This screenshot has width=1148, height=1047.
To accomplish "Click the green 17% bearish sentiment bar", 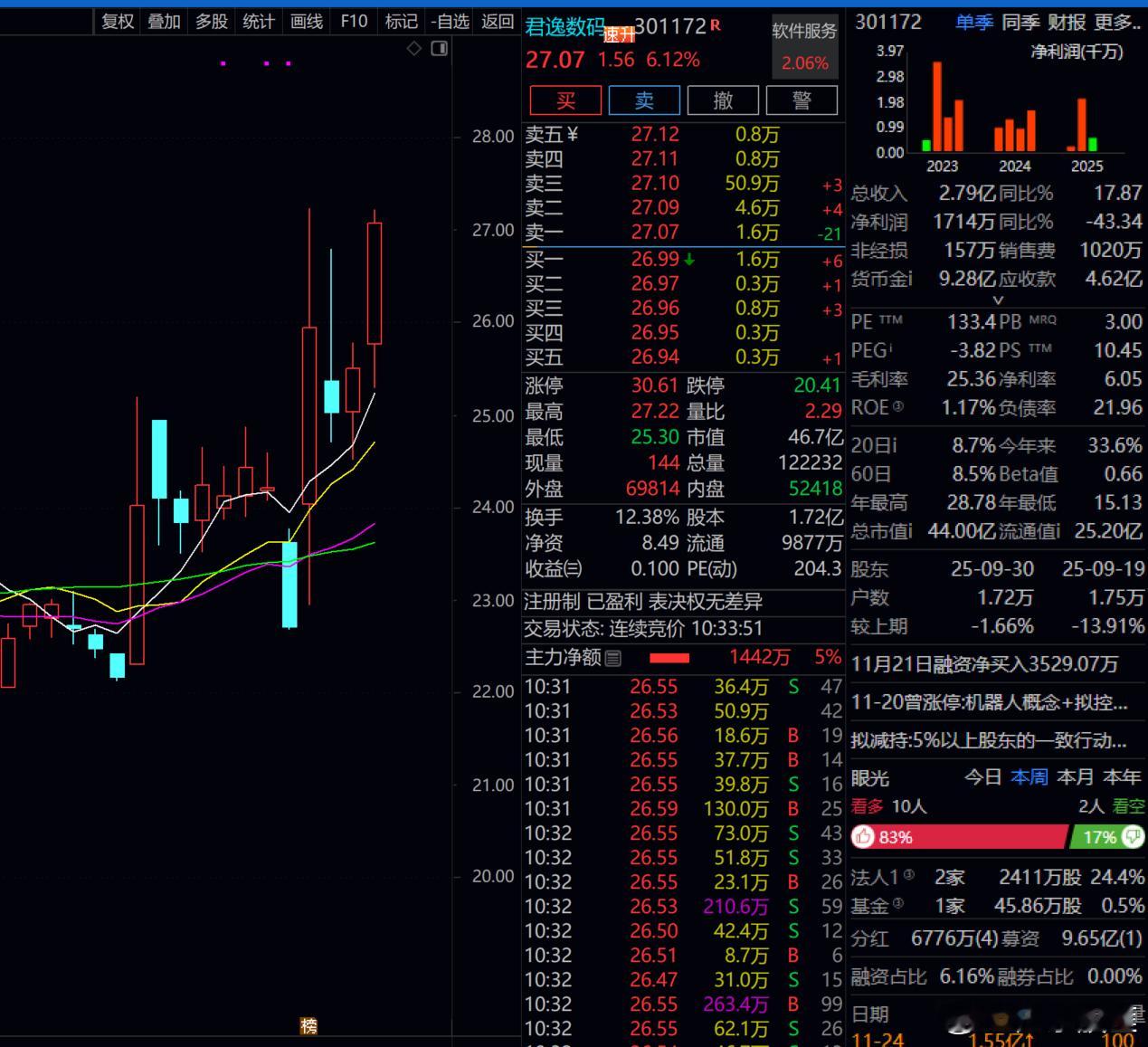I will coord(1108,837).
